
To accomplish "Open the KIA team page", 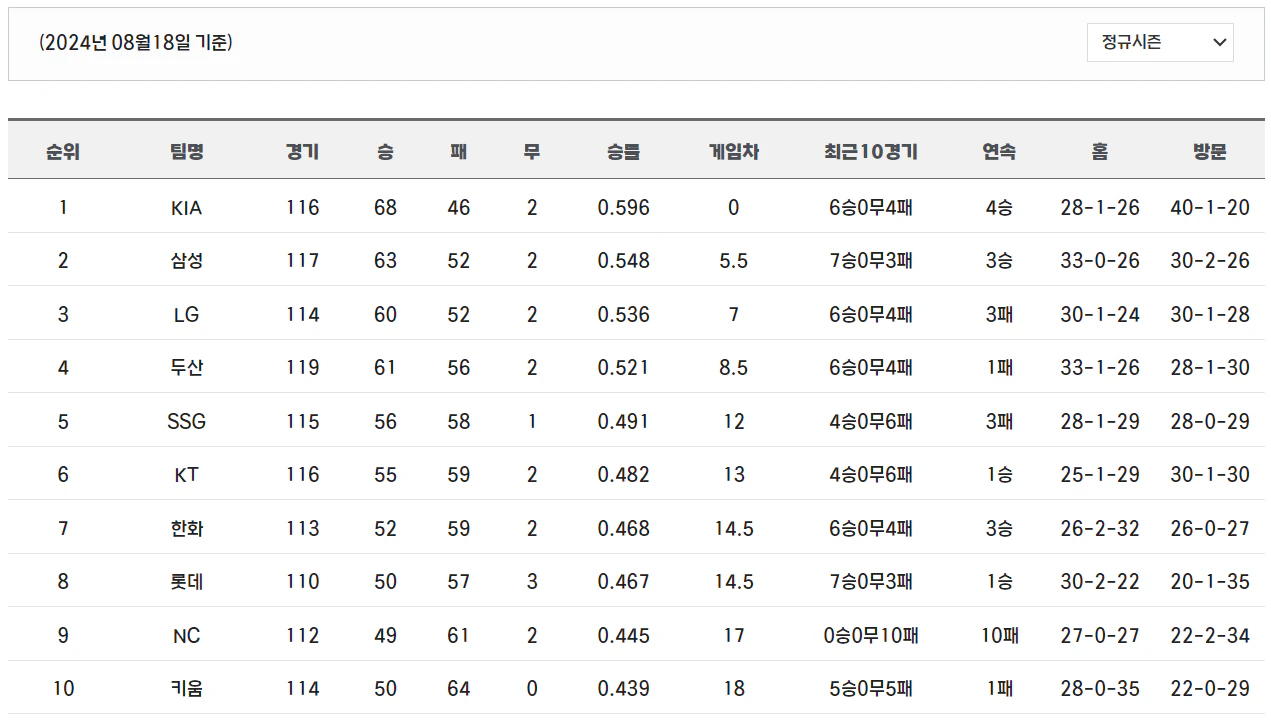I will [x=188, y=207].
